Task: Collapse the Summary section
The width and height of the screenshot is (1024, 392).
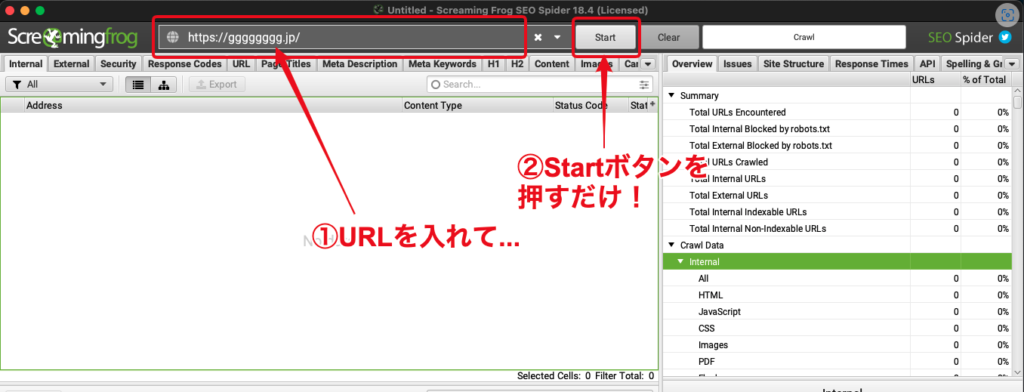Action: [671, 95]
